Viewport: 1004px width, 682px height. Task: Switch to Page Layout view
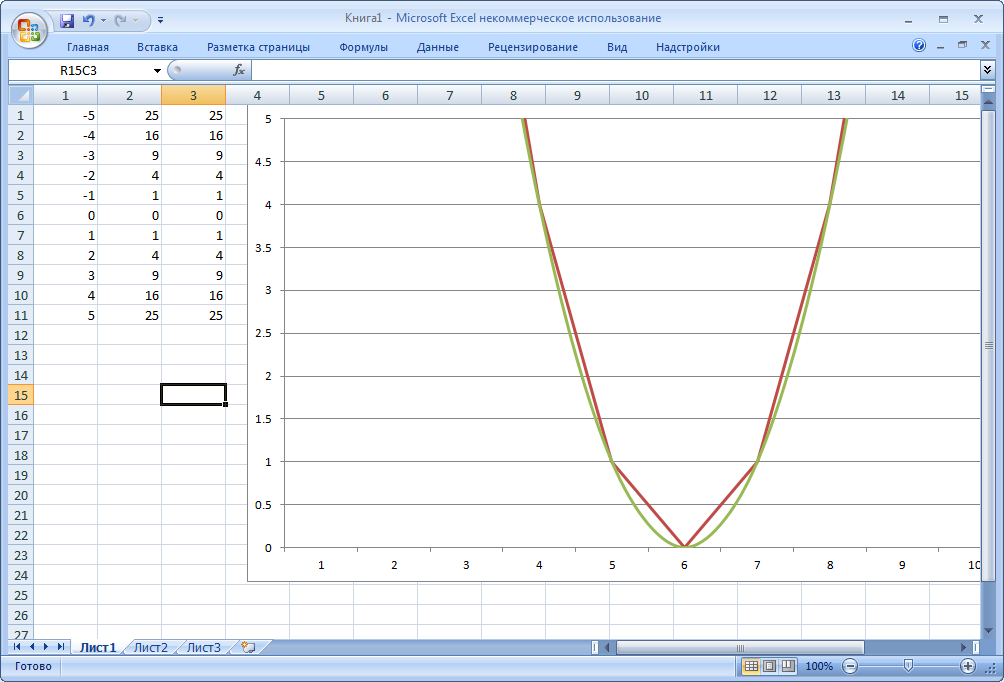tap(769, 666)
